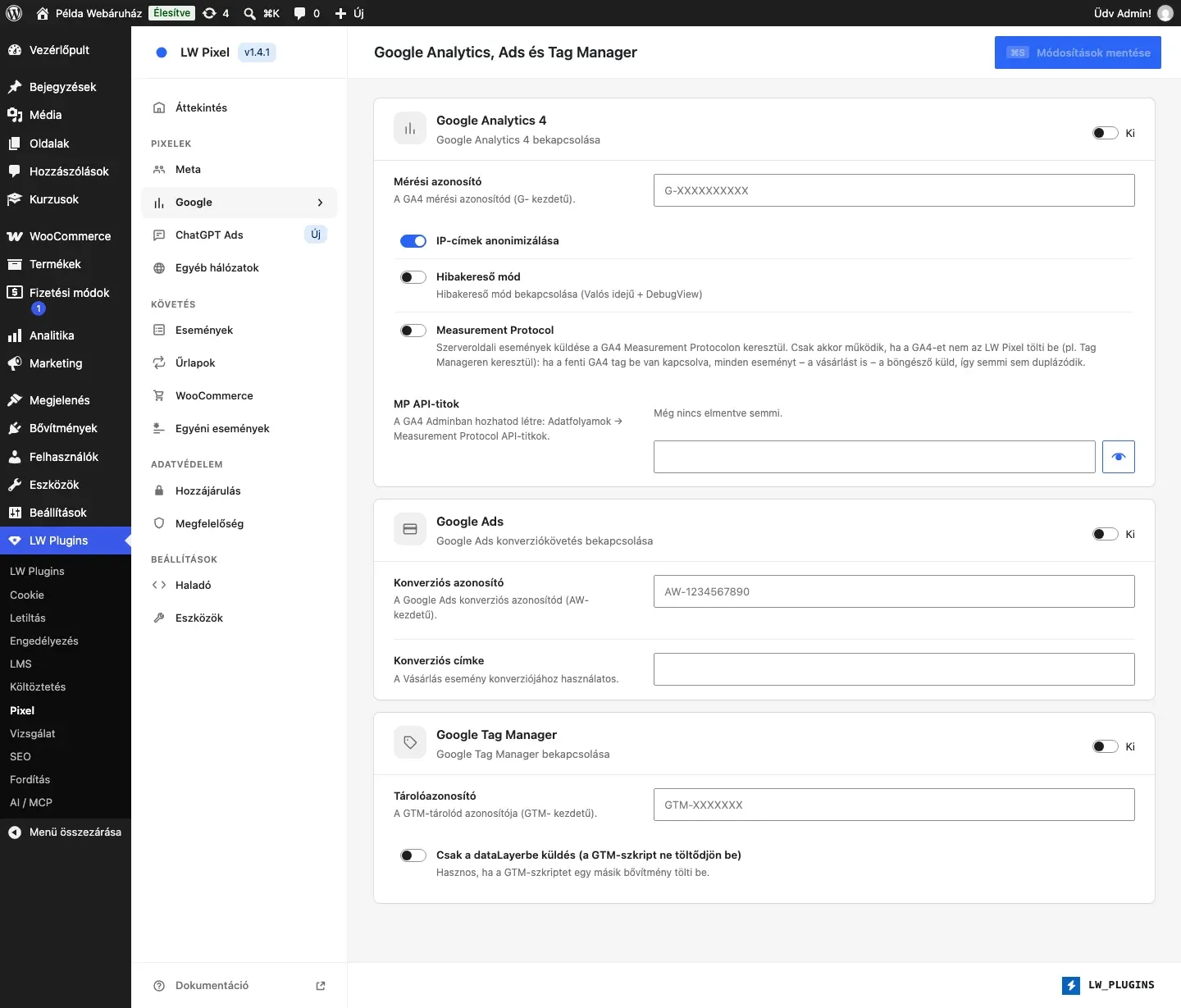Open the Haladó settings item
This screenshot has width=1181, height=1008.
239,586
